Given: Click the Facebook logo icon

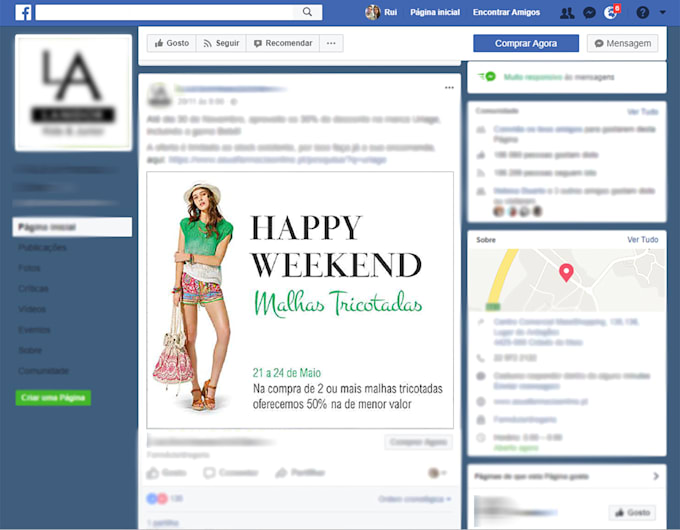Looking at the screenshot, I should 23,12.
